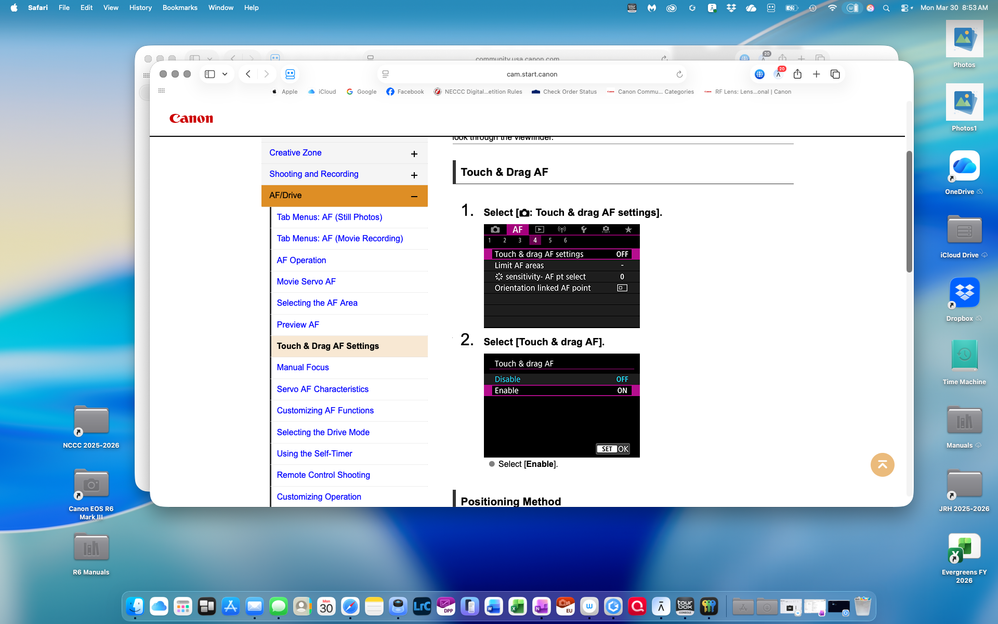Click the Canon logo

tap(191, 118)
